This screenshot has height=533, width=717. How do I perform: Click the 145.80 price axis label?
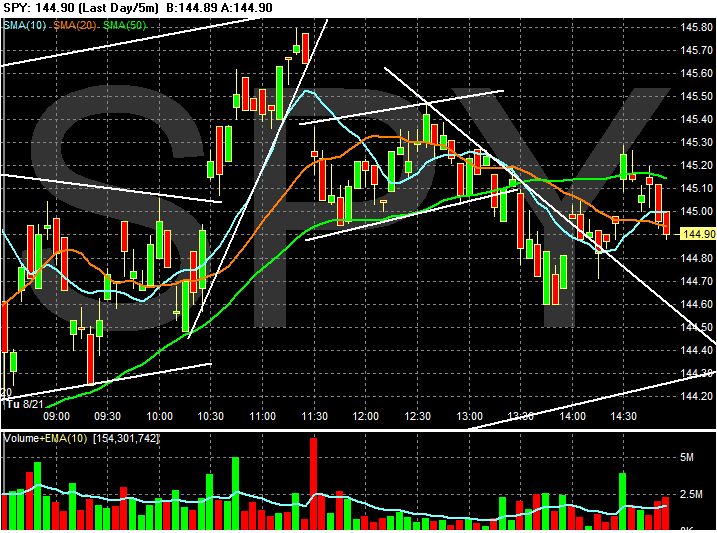coord(696,27)
